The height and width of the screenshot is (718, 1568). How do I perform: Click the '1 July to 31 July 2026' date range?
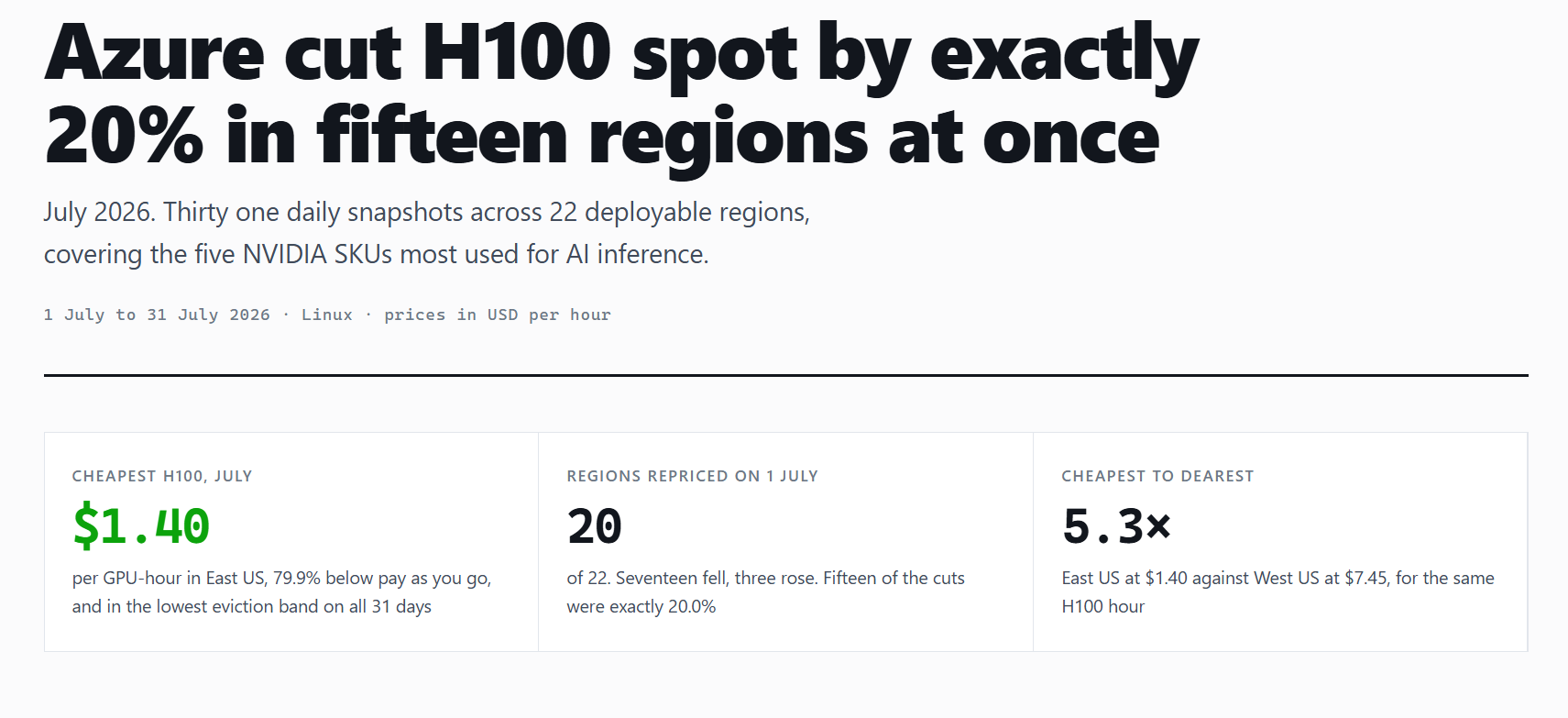[x=157, y=315]
